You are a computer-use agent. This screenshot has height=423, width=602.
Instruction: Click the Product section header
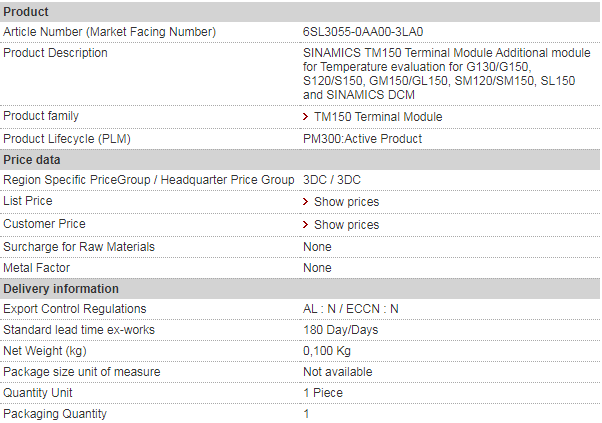pos(300,12)
